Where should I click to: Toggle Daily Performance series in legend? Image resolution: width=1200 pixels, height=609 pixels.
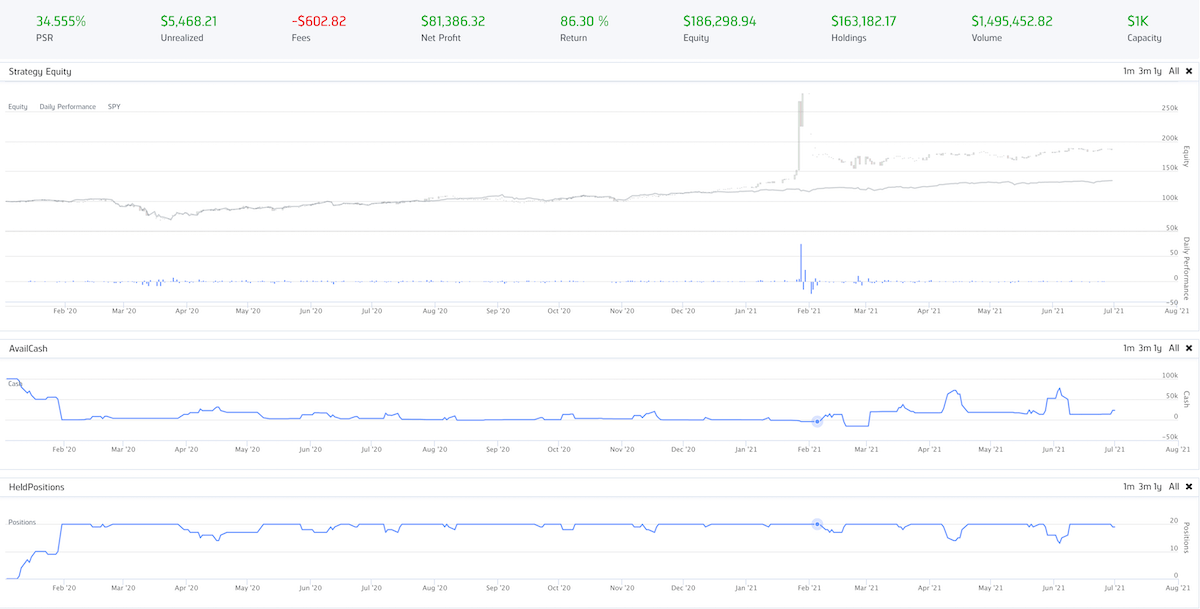click(67, 106)
